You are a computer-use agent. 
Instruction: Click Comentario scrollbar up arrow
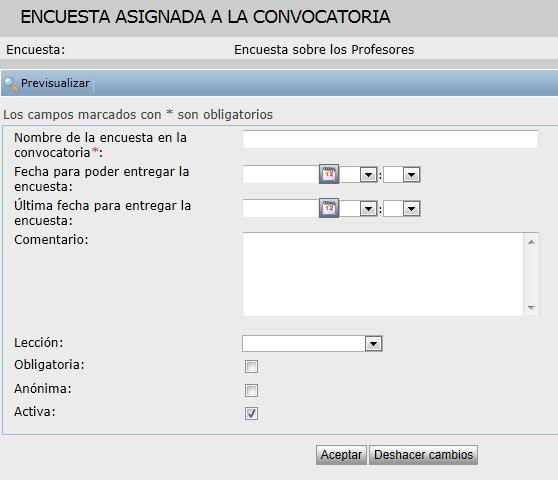[531, 242]
